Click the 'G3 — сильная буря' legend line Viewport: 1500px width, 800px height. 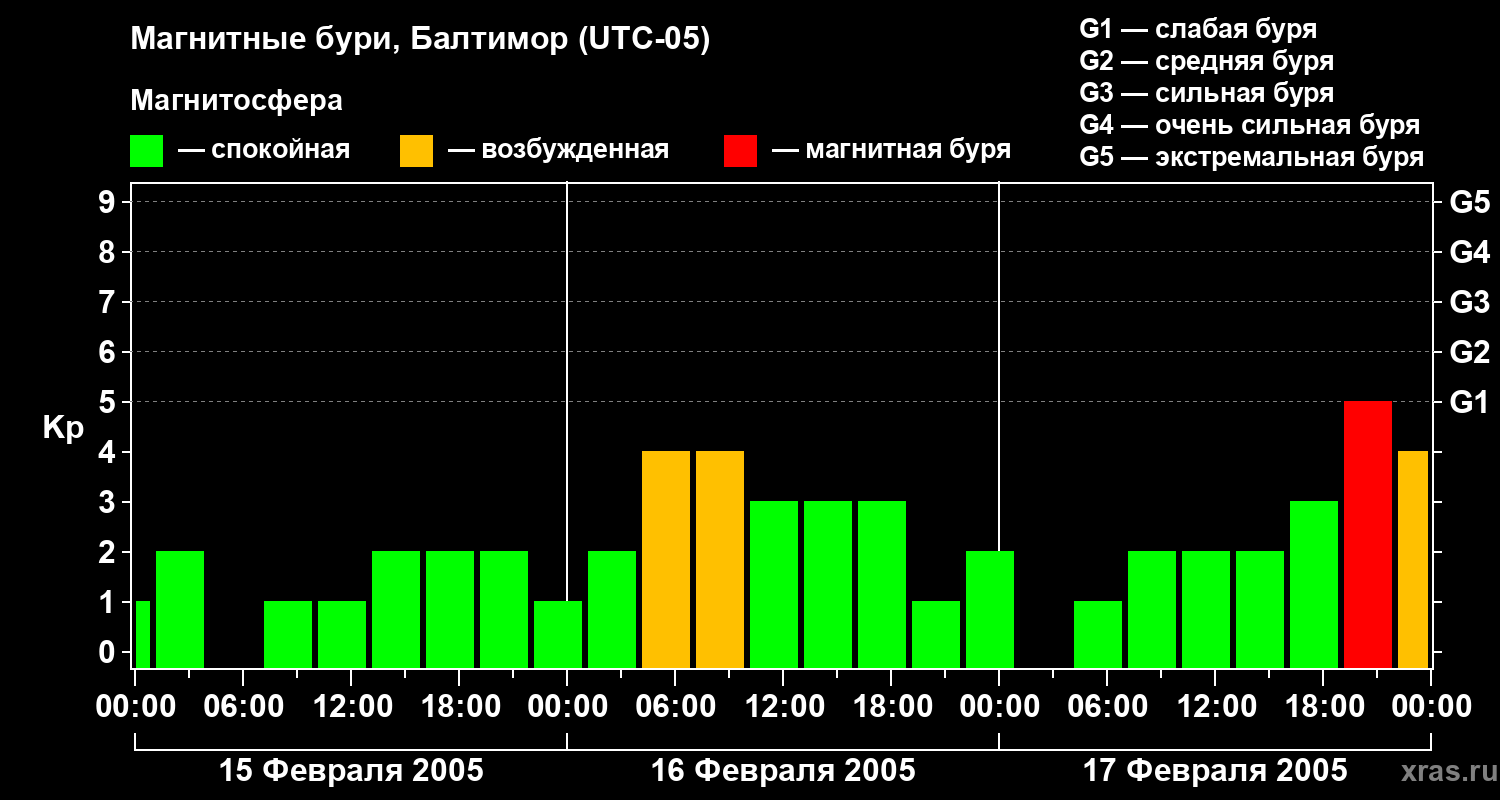1207,93
